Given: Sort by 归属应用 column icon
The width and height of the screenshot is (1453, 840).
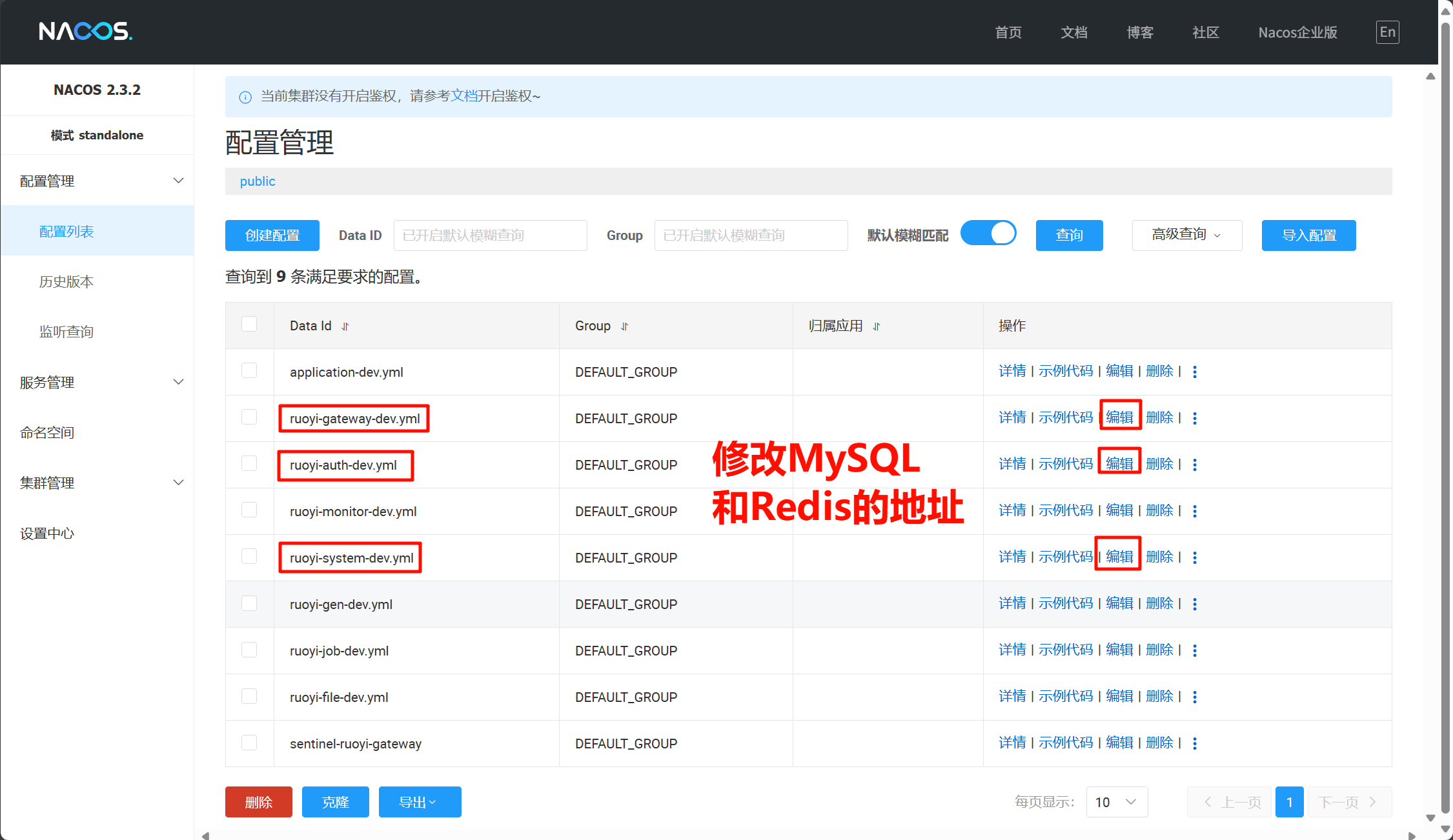Looking at the screenshot, I should 876,326.
